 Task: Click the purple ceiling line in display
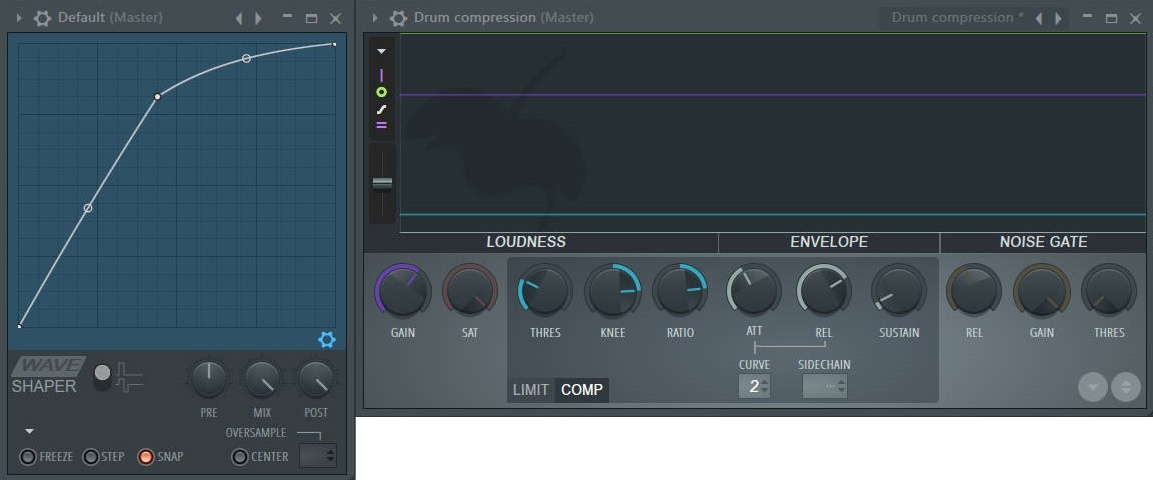click(x=772, y=95)
